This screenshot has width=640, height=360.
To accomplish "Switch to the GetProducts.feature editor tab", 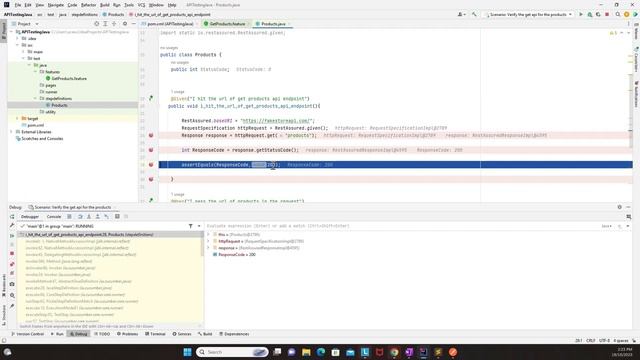I will 227,24.
